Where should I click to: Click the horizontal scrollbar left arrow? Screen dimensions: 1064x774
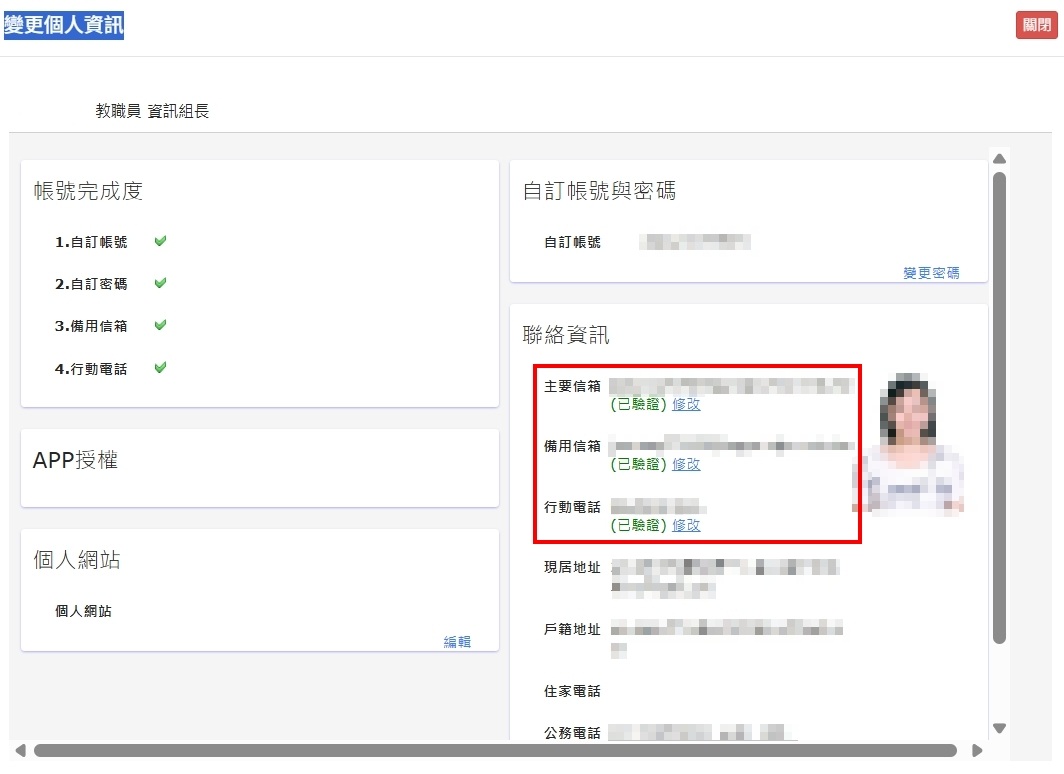point(20,750)
